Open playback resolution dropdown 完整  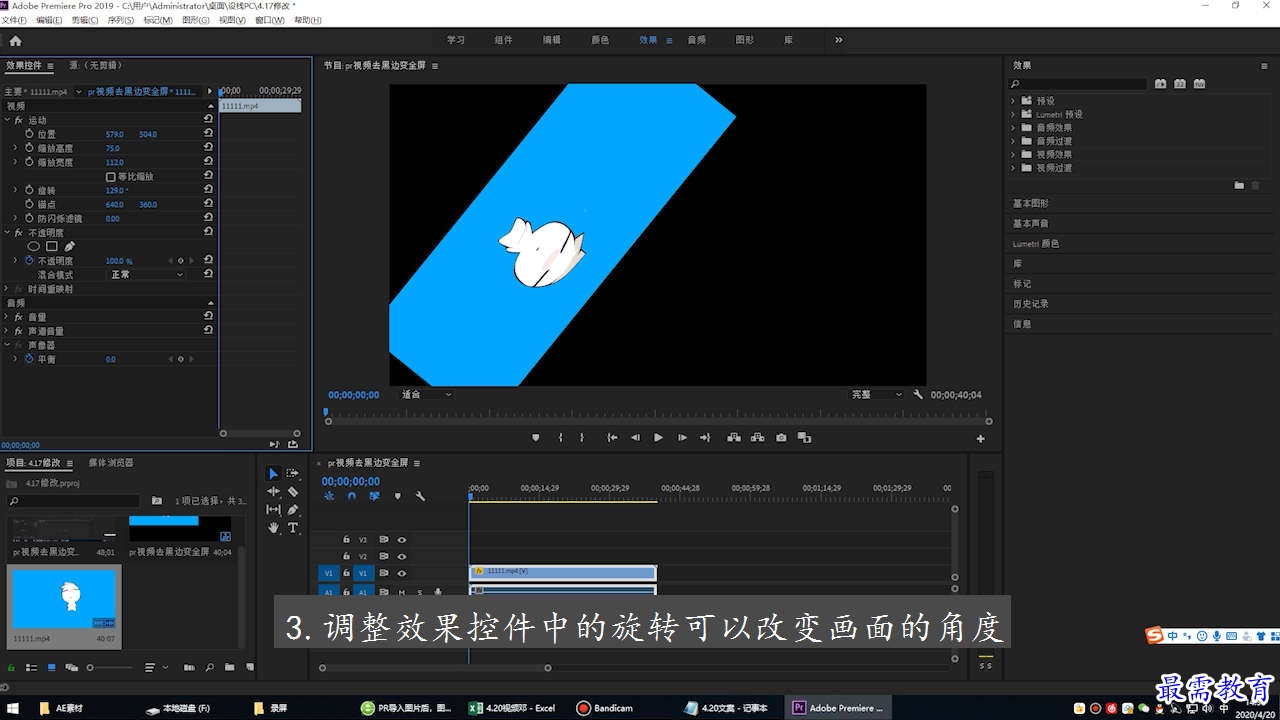click(x=876, y=395)
